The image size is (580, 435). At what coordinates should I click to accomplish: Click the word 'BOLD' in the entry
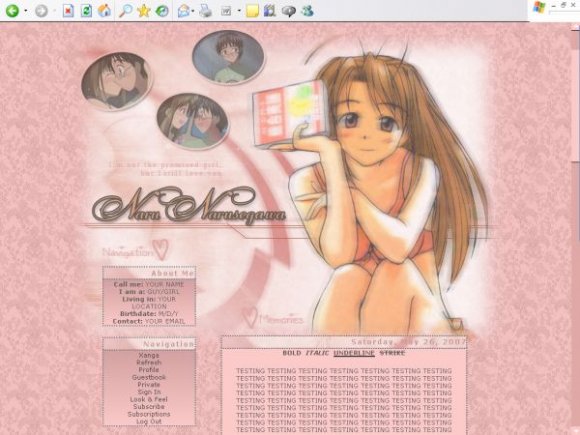291,353
